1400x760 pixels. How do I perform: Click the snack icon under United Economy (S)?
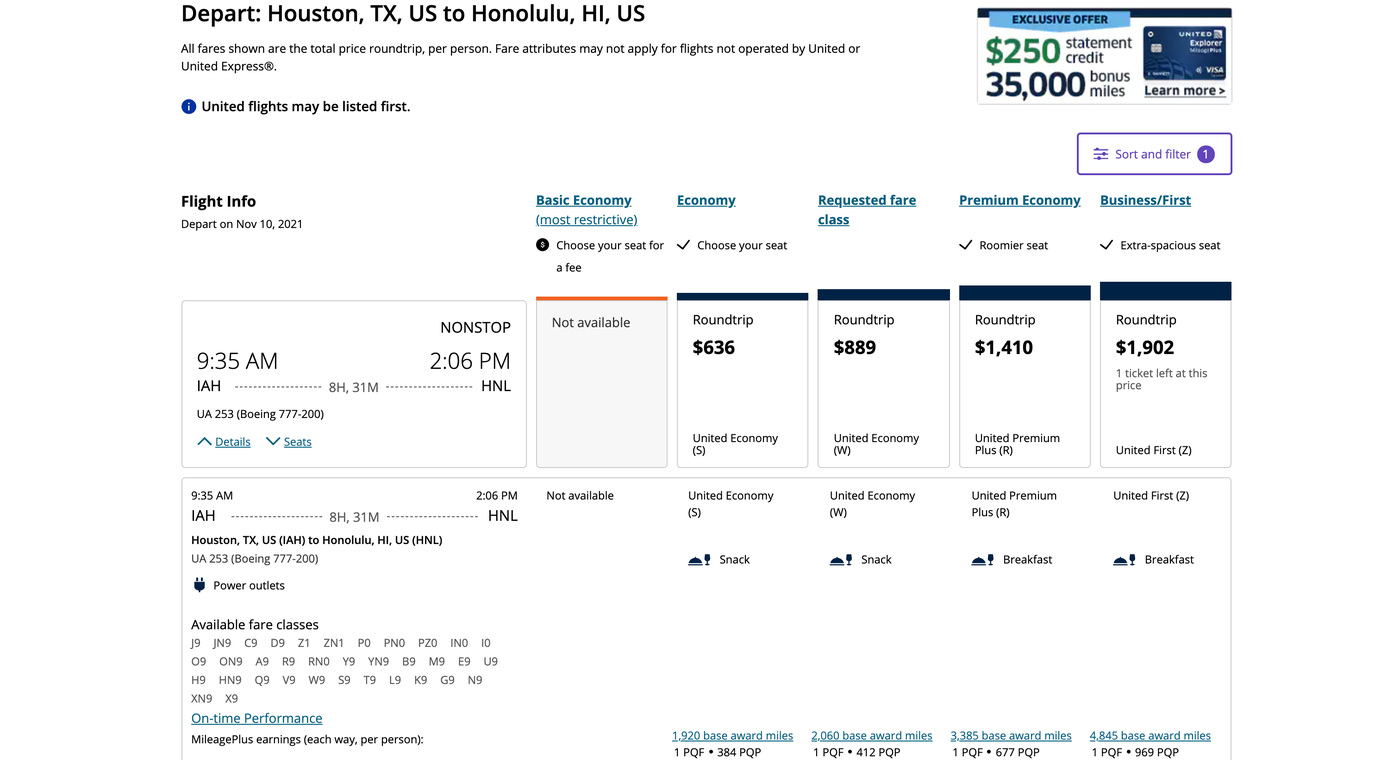698,559
